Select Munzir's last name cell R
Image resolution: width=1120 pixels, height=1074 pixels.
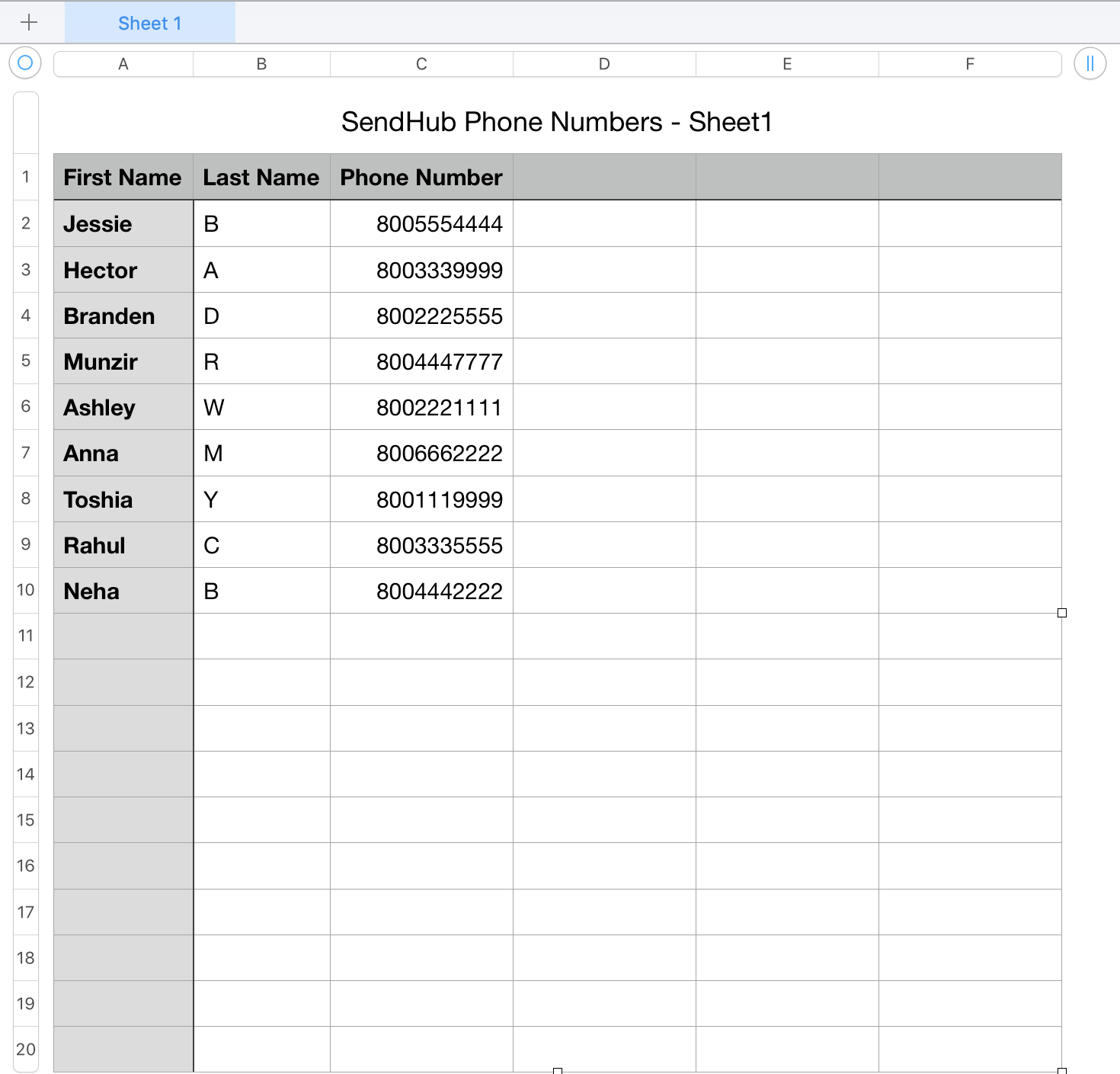261,361
